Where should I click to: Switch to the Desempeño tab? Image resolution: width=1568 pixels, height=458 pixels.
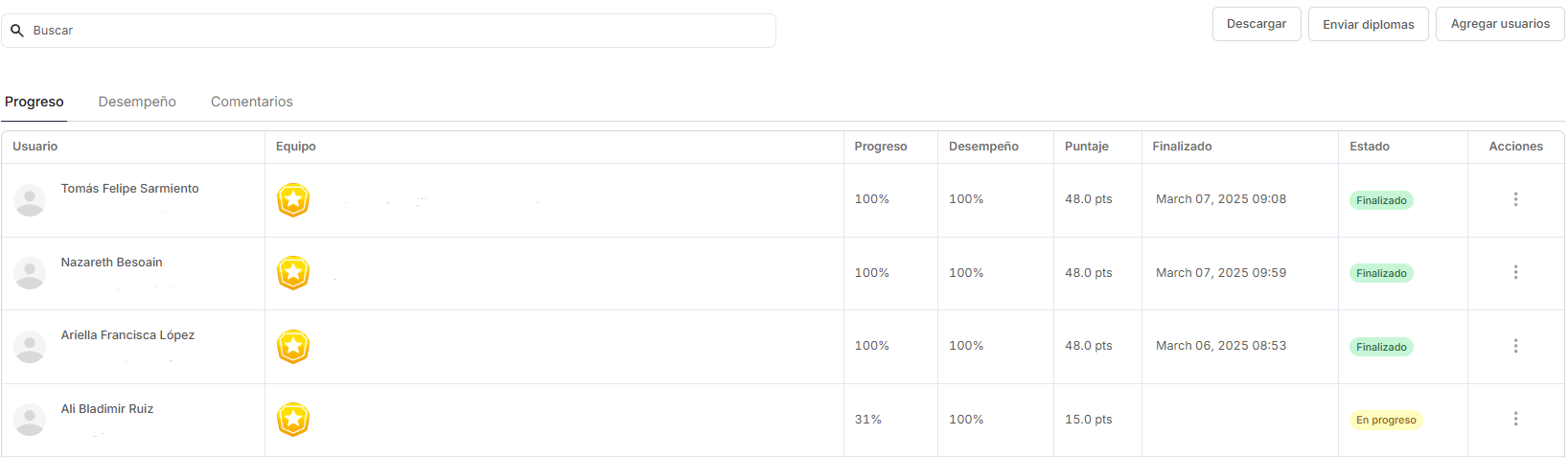[x=137, y=102]
